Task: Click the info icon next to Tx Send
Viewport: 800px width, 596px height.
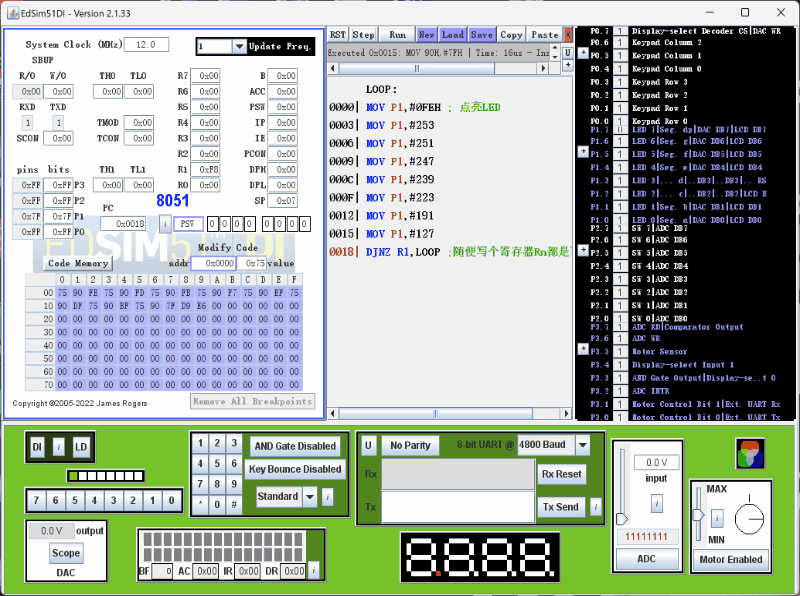Action: (595, 507)
